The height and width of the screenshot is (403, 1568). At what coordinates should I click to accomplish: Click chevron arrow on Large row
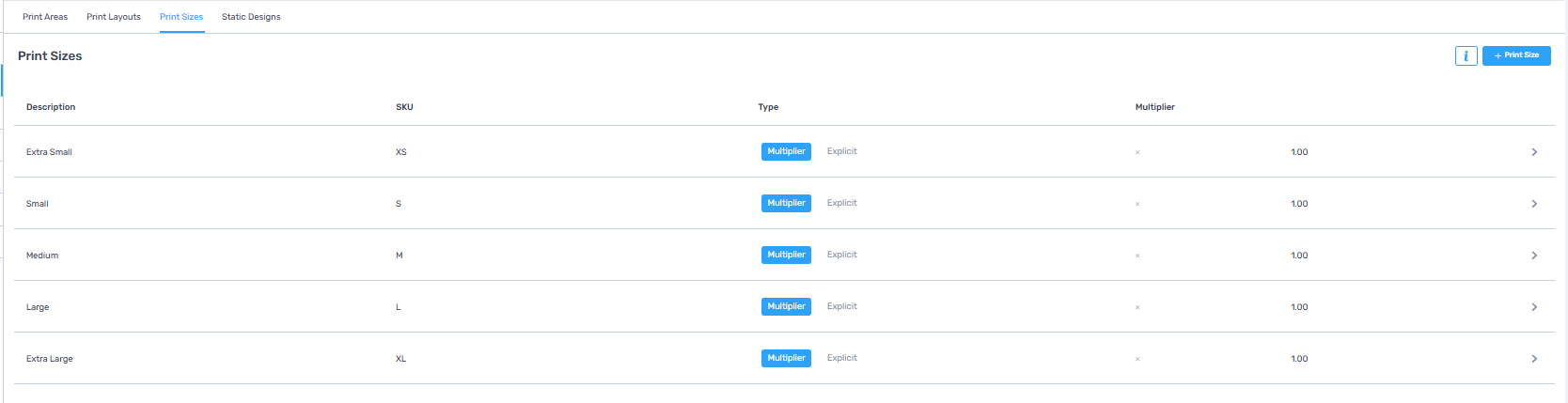click(1534, 307)
